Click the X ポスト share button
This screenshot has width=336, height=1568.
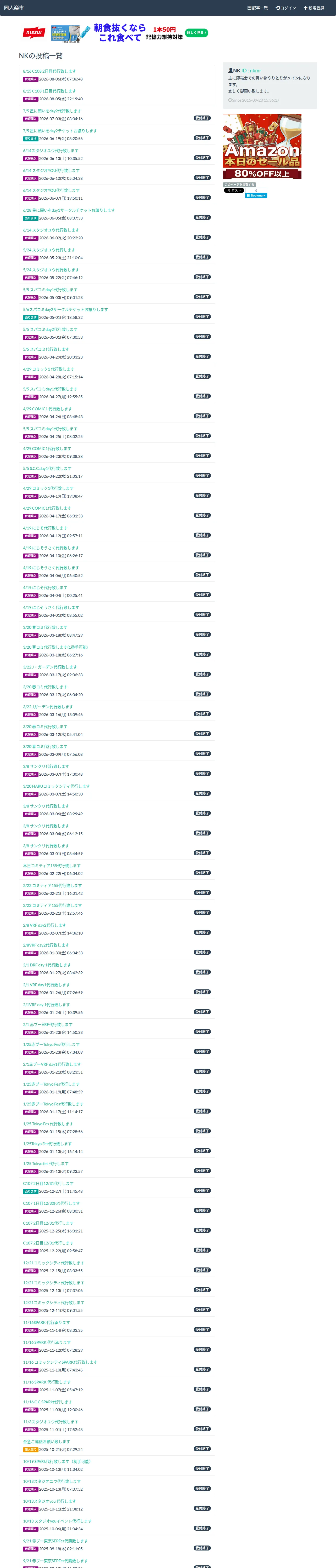click(x=234, y=190)
